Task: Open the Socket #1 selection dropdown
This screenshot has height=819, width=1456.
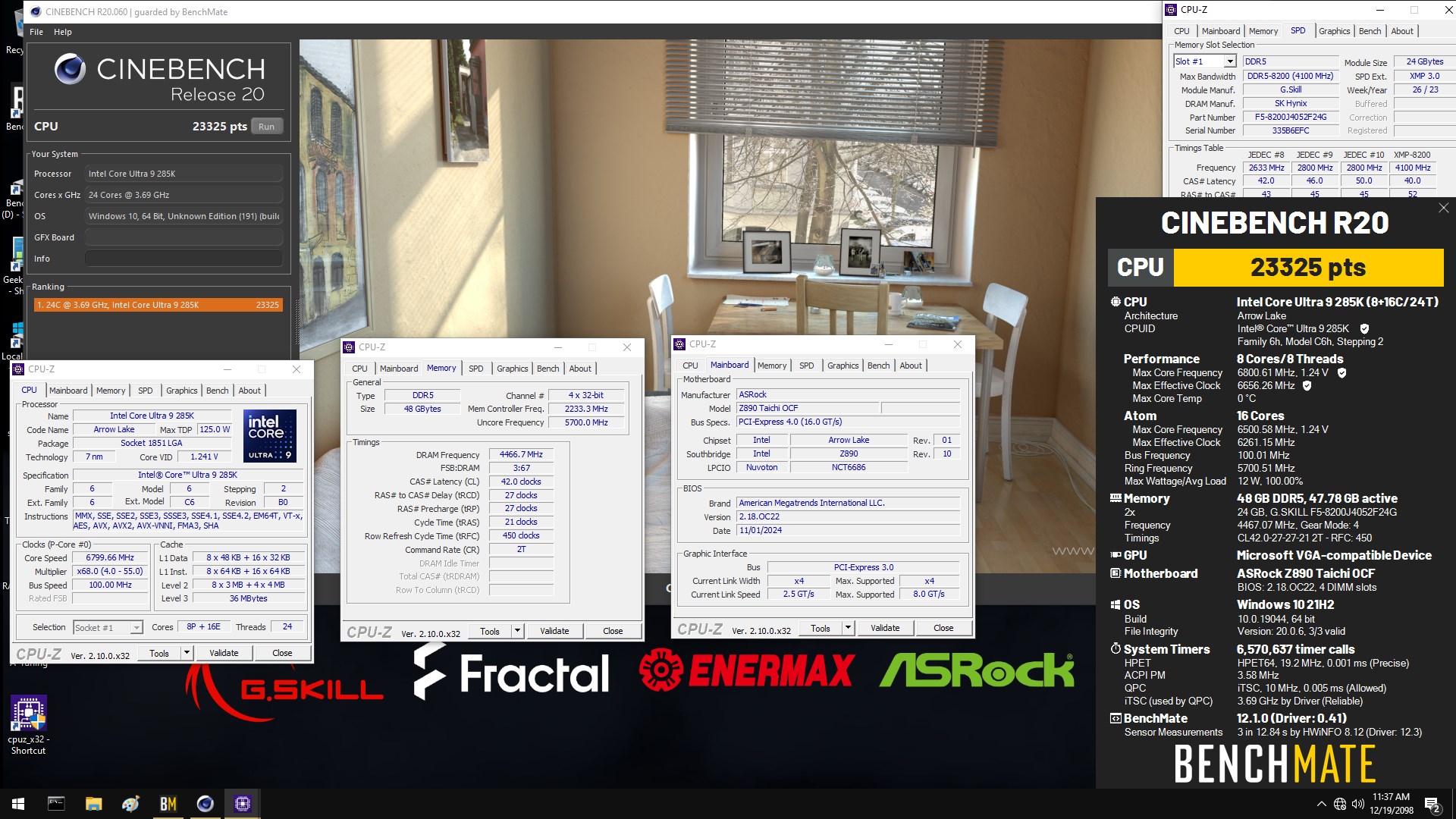Action: point(107,627)
